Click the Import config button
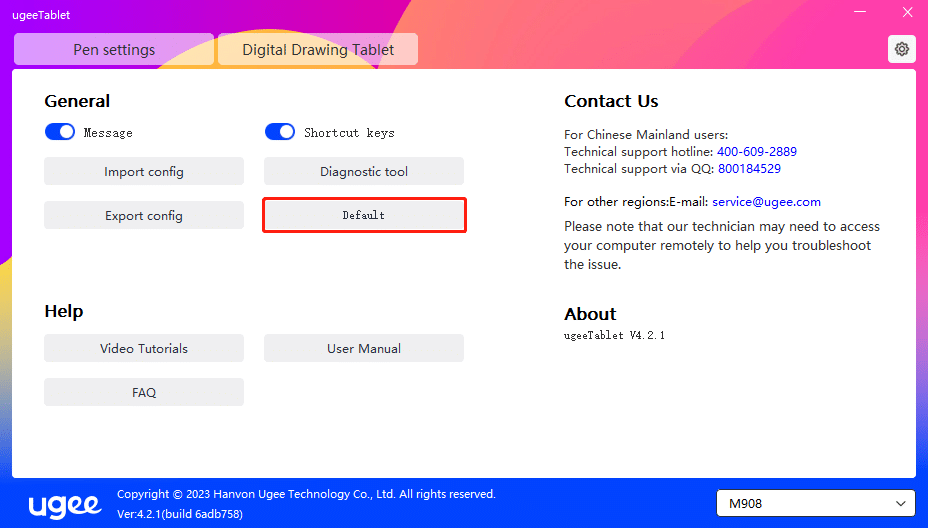 (144, 171)
